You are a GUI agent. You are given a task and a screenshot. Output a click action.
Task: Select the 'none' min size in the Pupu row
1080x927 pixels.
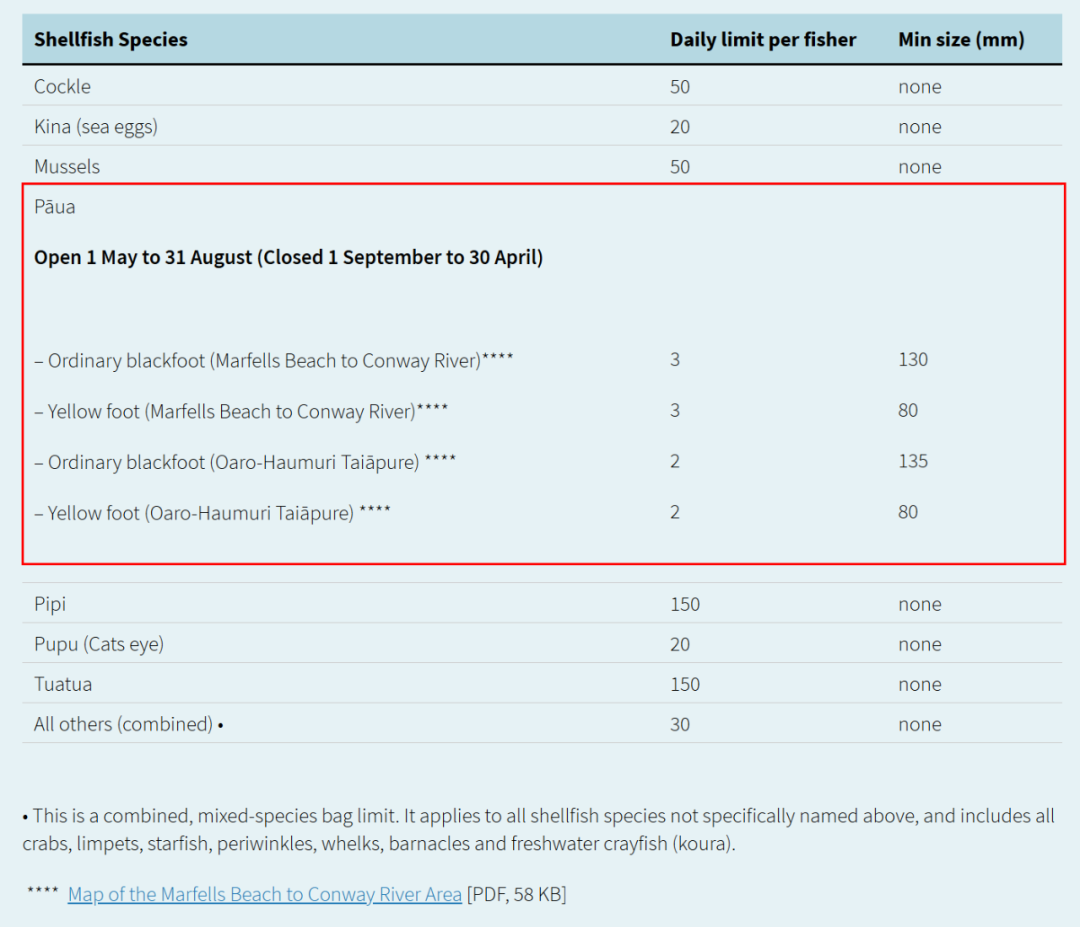tap(920, 645)
